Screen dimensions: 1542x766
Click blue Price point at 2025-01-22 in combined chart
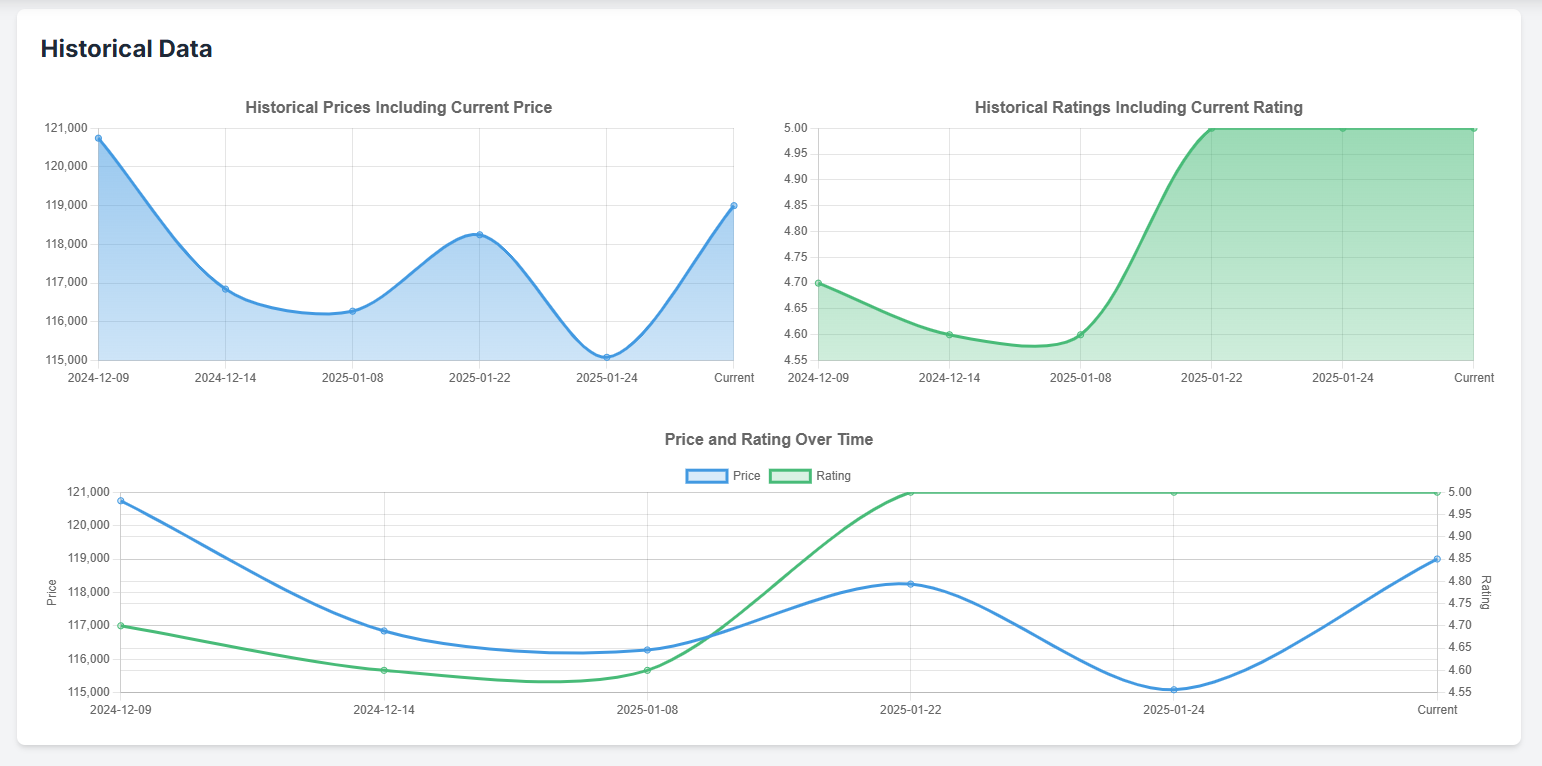coord(911,584)
